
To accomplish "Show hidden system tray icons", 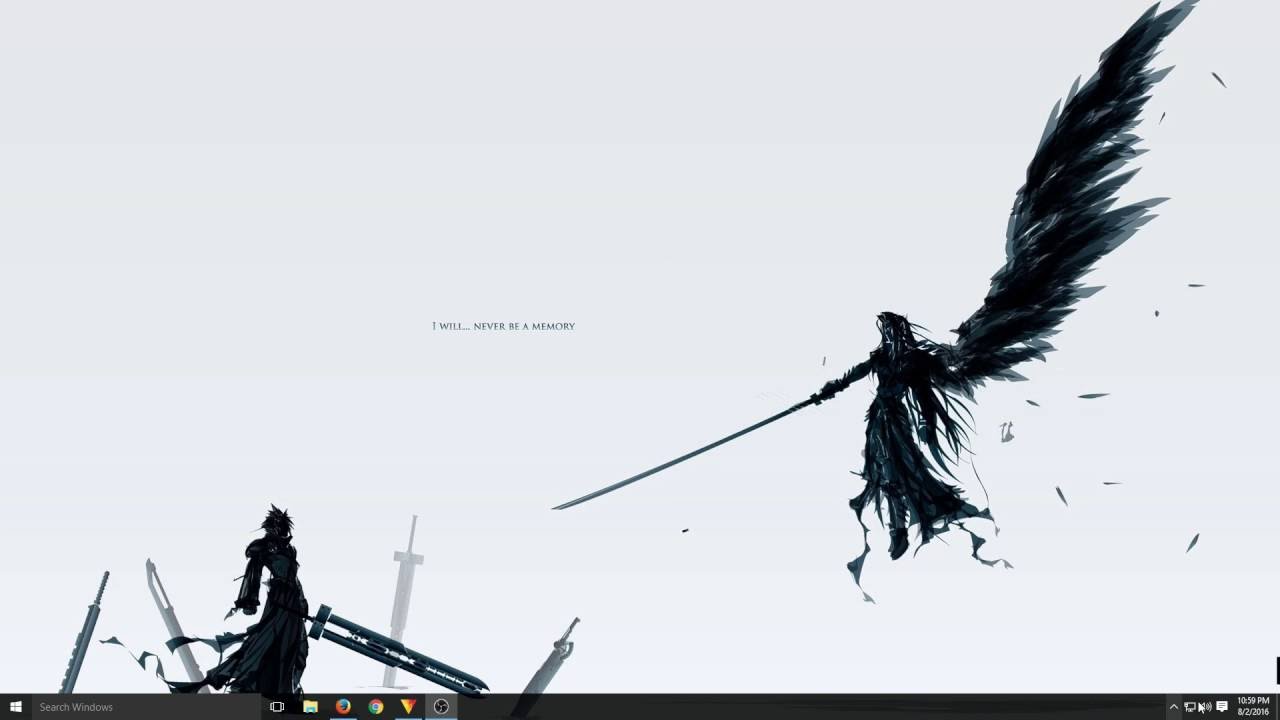I will pyautogui.click(x=1174, y=707).
